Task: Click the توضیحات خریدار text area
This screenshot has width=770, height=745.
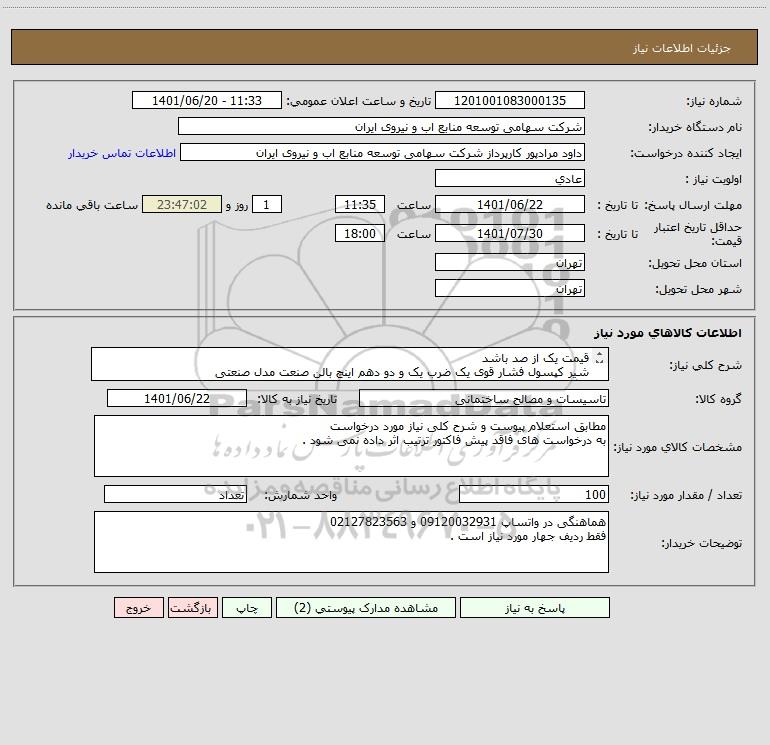Action: tap(351, 542)
